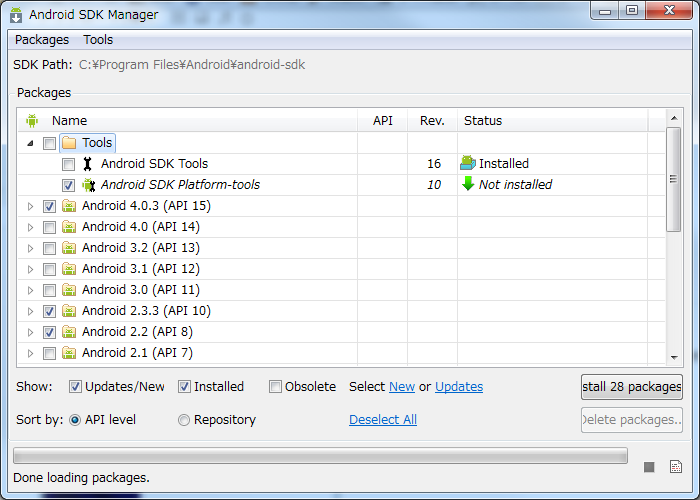Expand the Android 2.3.3 (API 10) node

(x=30, y=311)
